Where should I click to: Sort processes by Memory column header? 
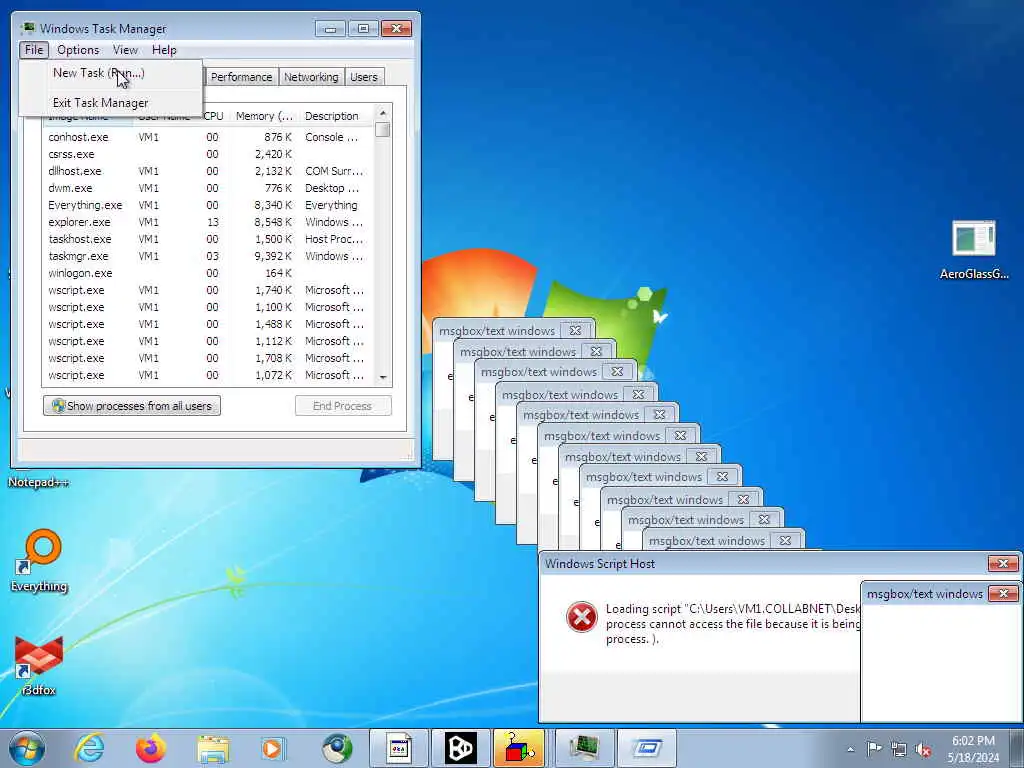(264, 116)
